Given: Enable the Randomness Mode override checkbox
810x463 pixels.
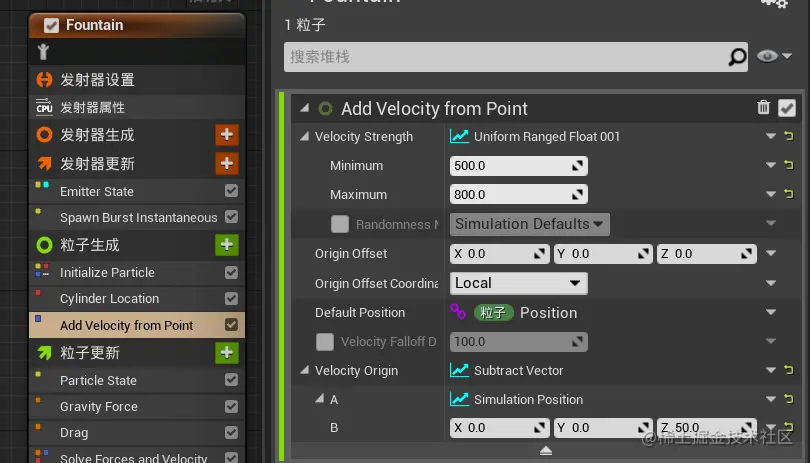Looking at the screenshot, I should pyautogui.click(x=339, y=224).
